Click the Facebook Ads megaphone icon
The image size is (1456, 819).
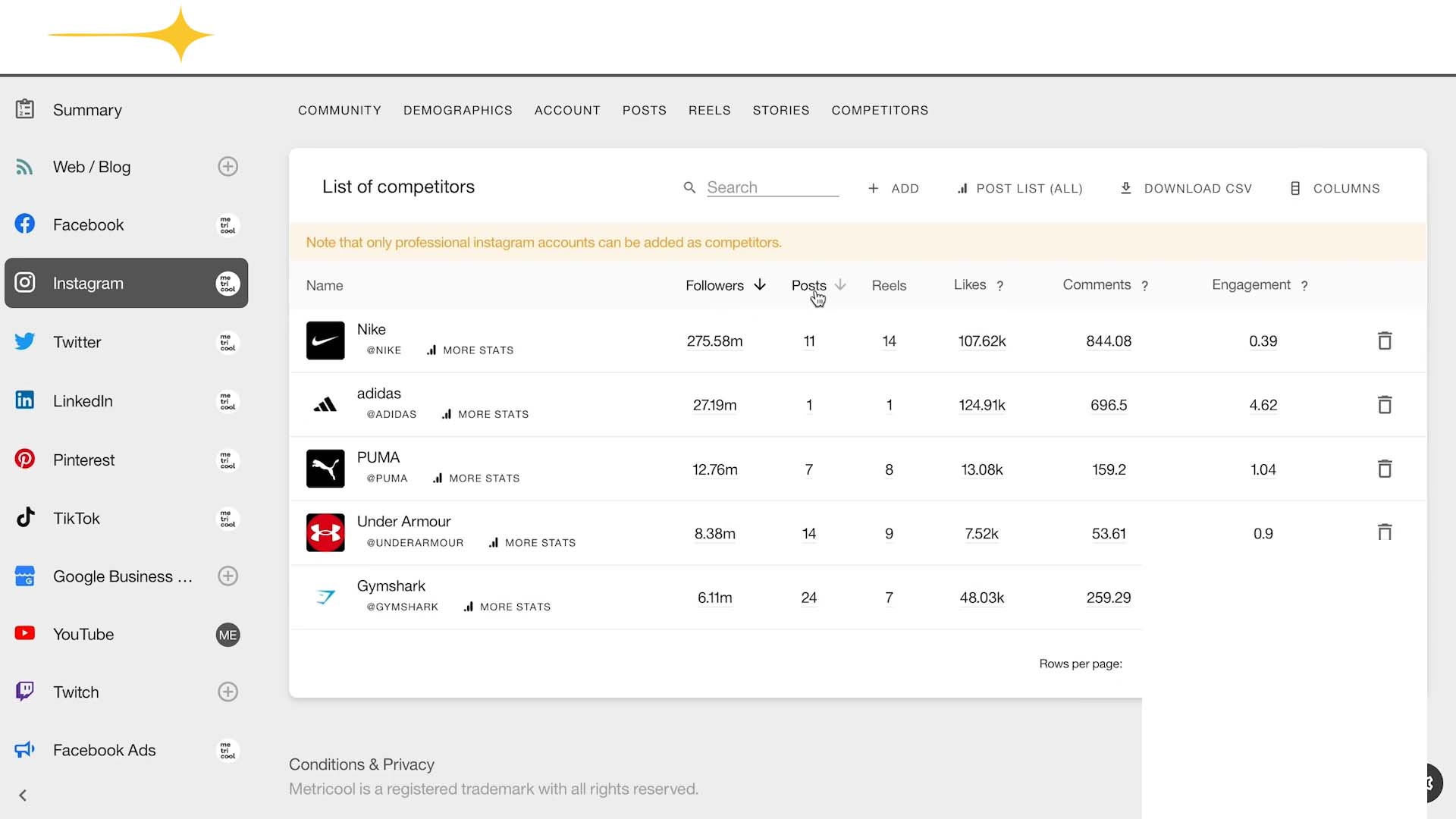click(25, 750)
